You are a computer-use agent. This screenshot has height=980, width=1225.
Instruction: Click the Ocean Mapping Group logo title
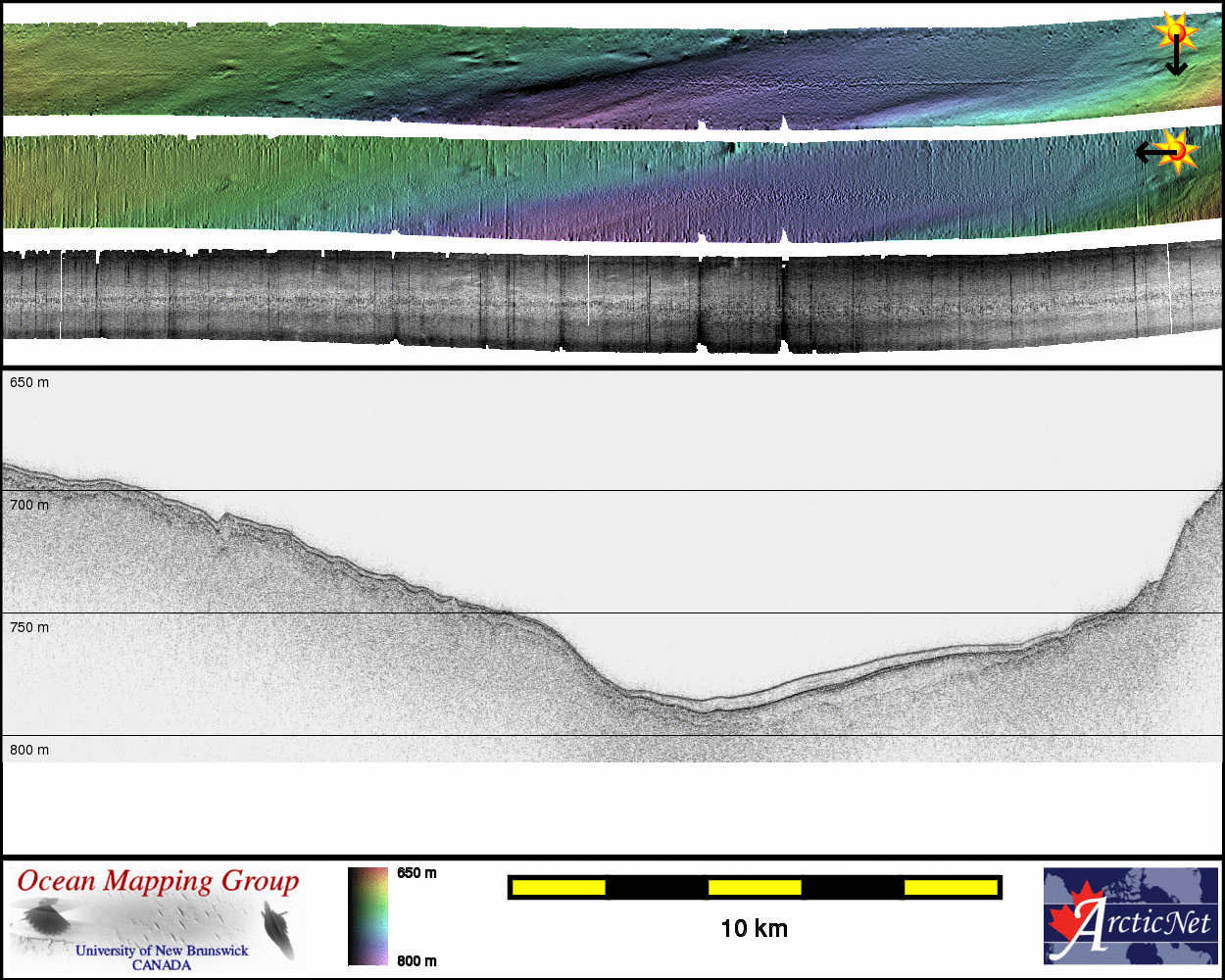pyautogui.click(x=158, y=881)
